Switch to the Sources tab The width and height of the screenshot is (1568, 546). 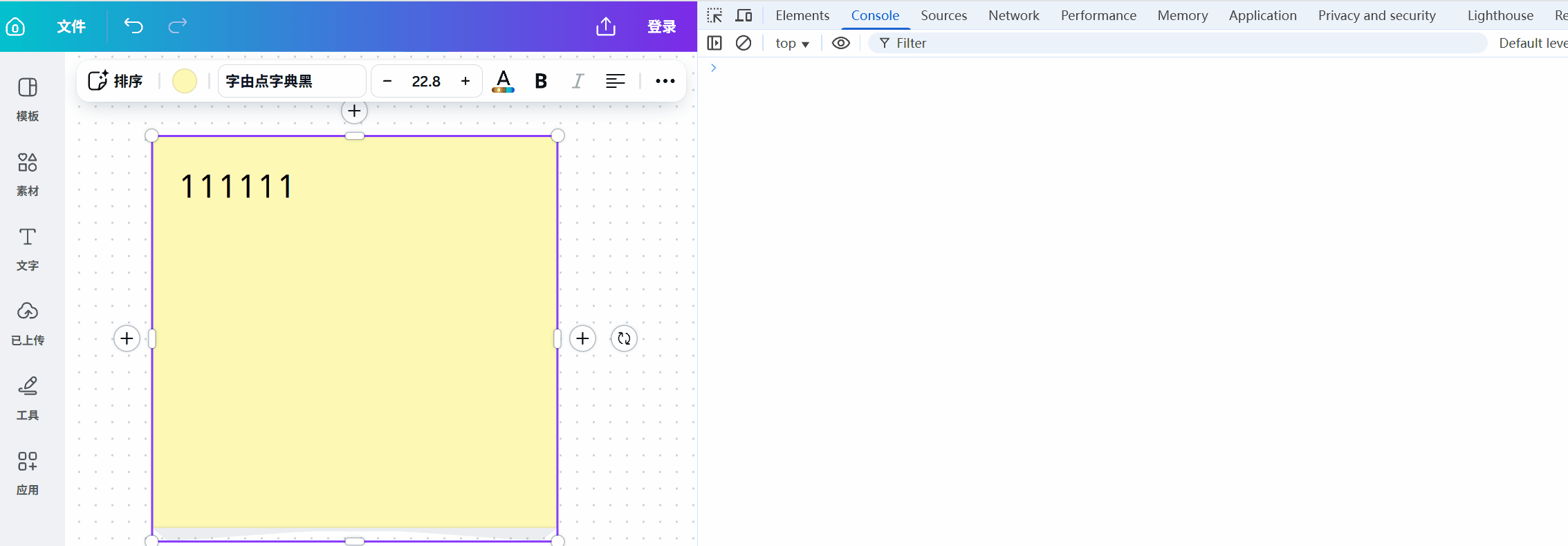click(943, 15)
